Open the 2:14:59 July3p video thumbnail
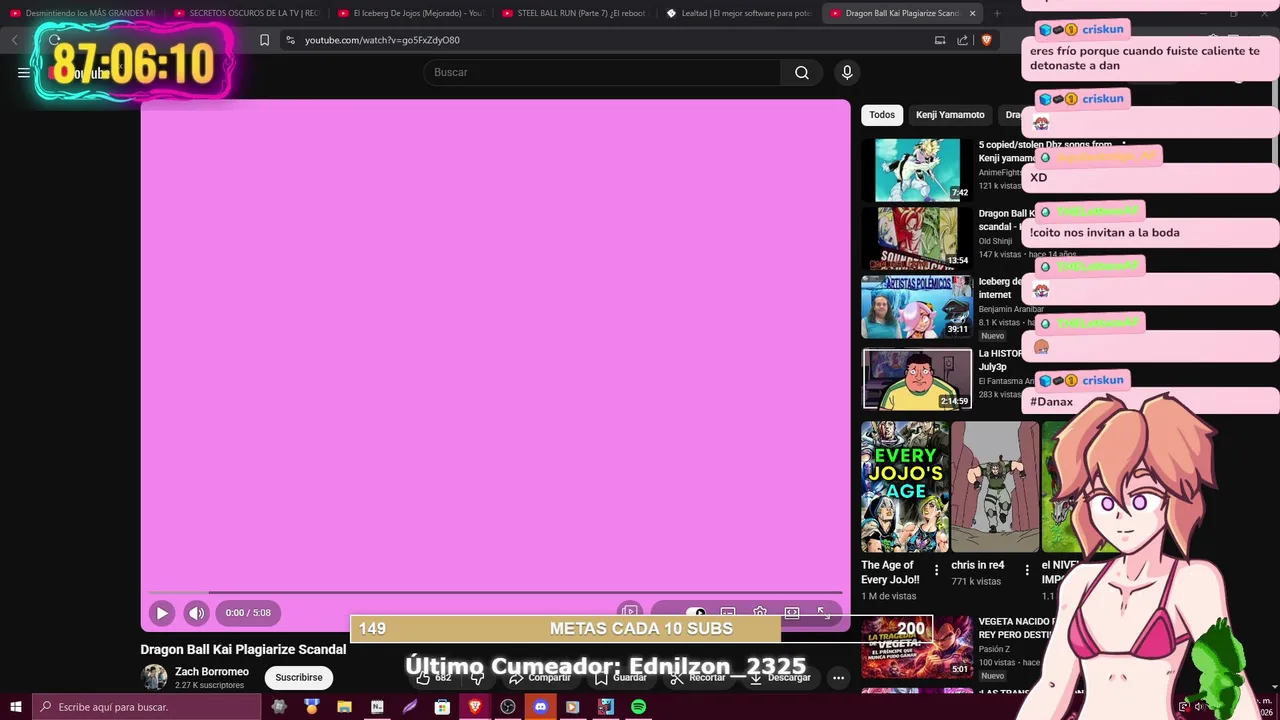The width and height of the screenshot is (1280, 720). click(917, 379)
